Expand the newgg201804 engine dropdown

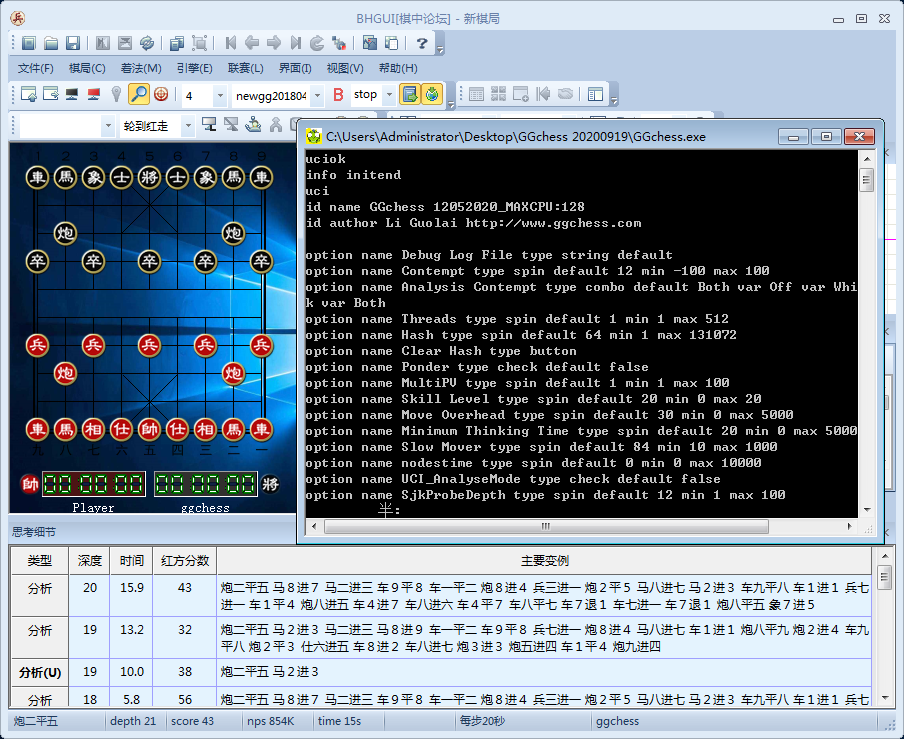pos(317,95)
